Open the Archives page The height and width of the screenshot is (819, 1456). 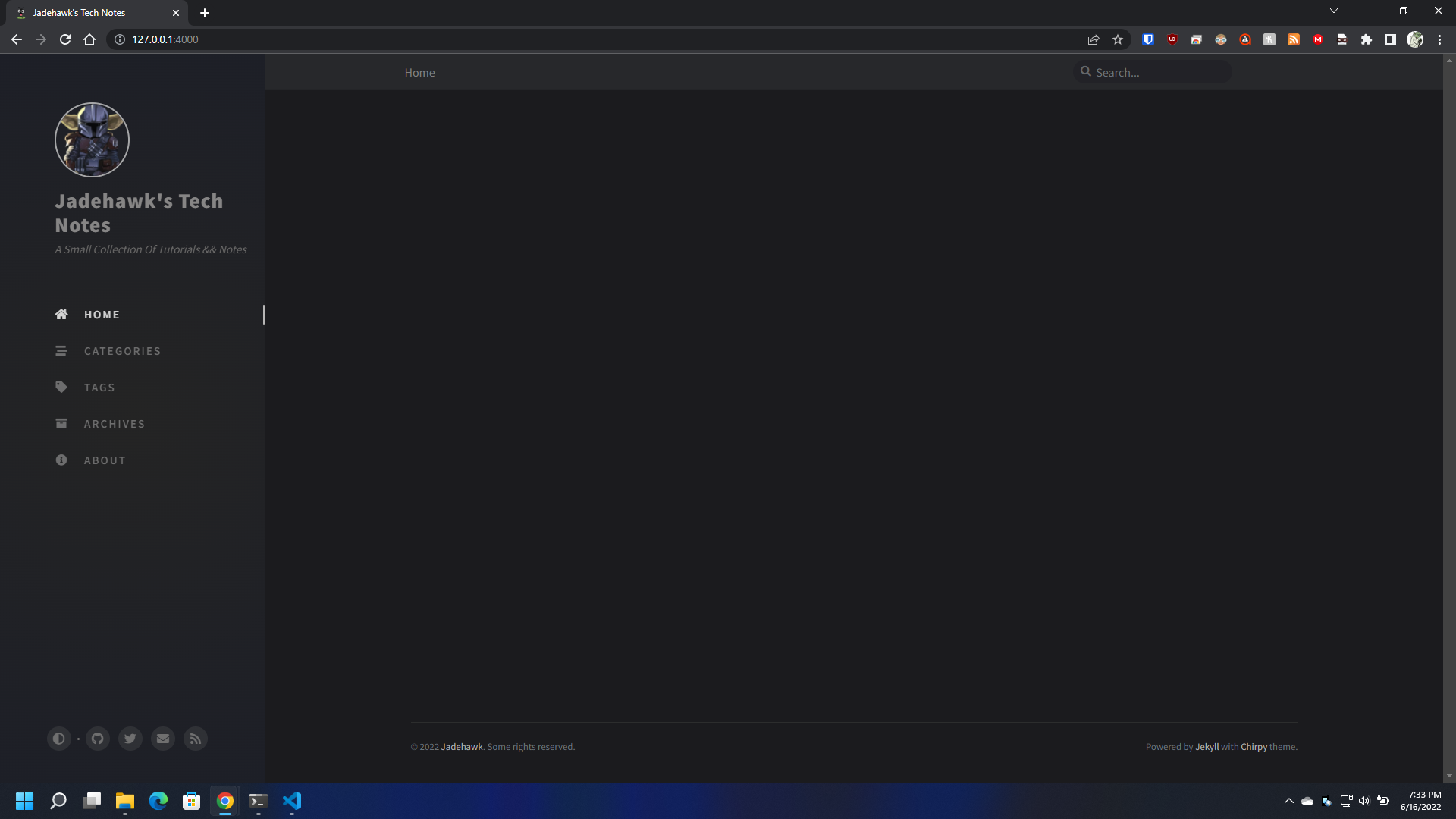pos(114,424)
